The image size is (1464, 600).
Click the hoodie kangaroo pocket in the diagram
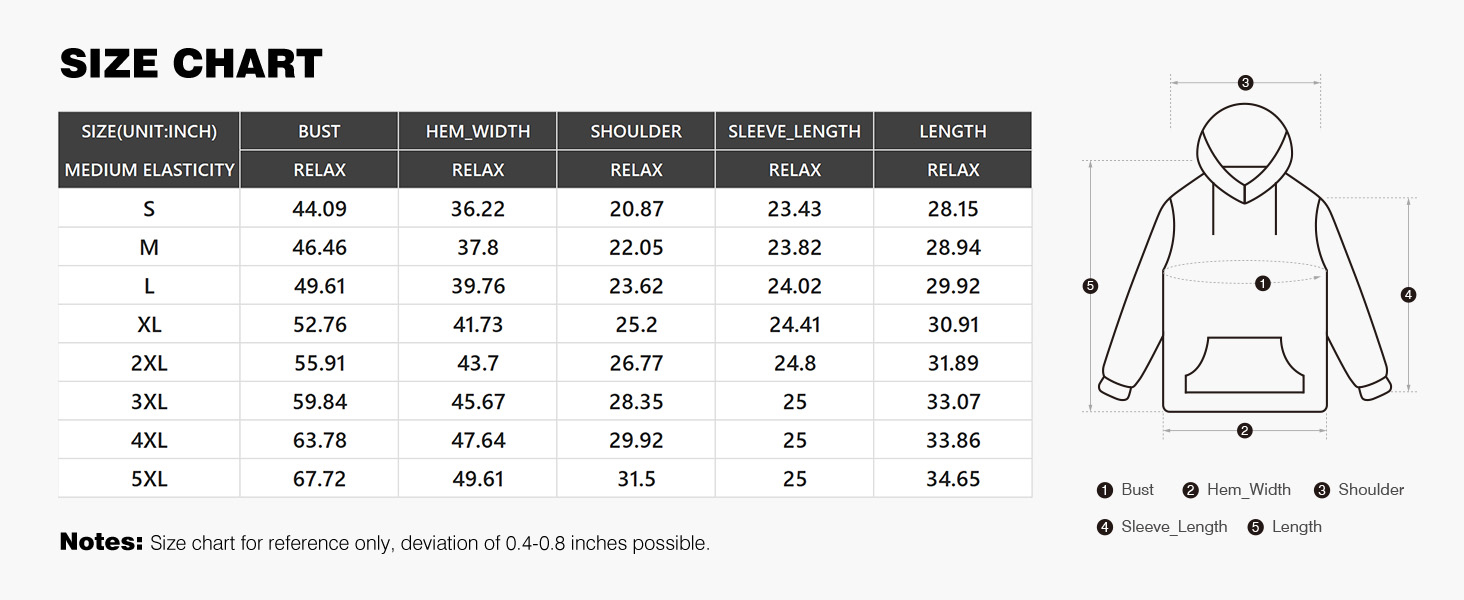pyautogui.click(x=1244, y=365)
